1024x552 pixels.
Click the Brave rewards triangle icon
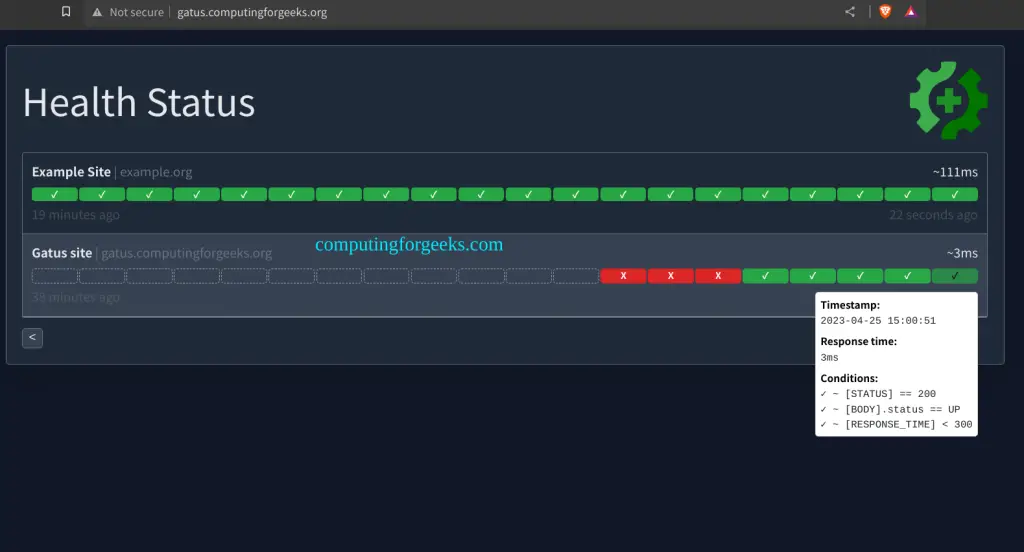pyautogui.click(x=910, y=12)
